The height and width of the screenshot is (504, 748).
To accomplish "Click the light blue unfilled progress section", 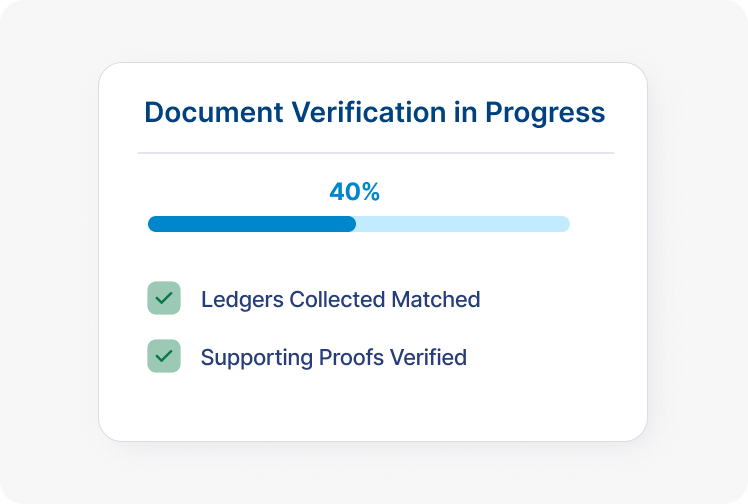I will coord(462,224).
